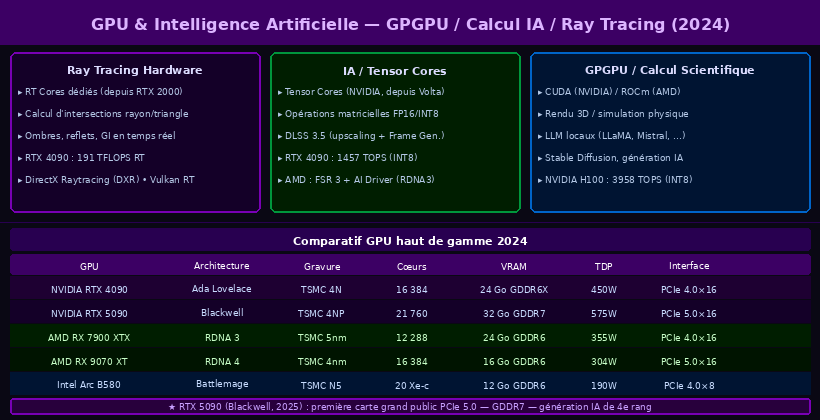Select the 'Ray Tracing Hardware' heading
Viewport: 820px width, 420px height.
tap(134, 70)
